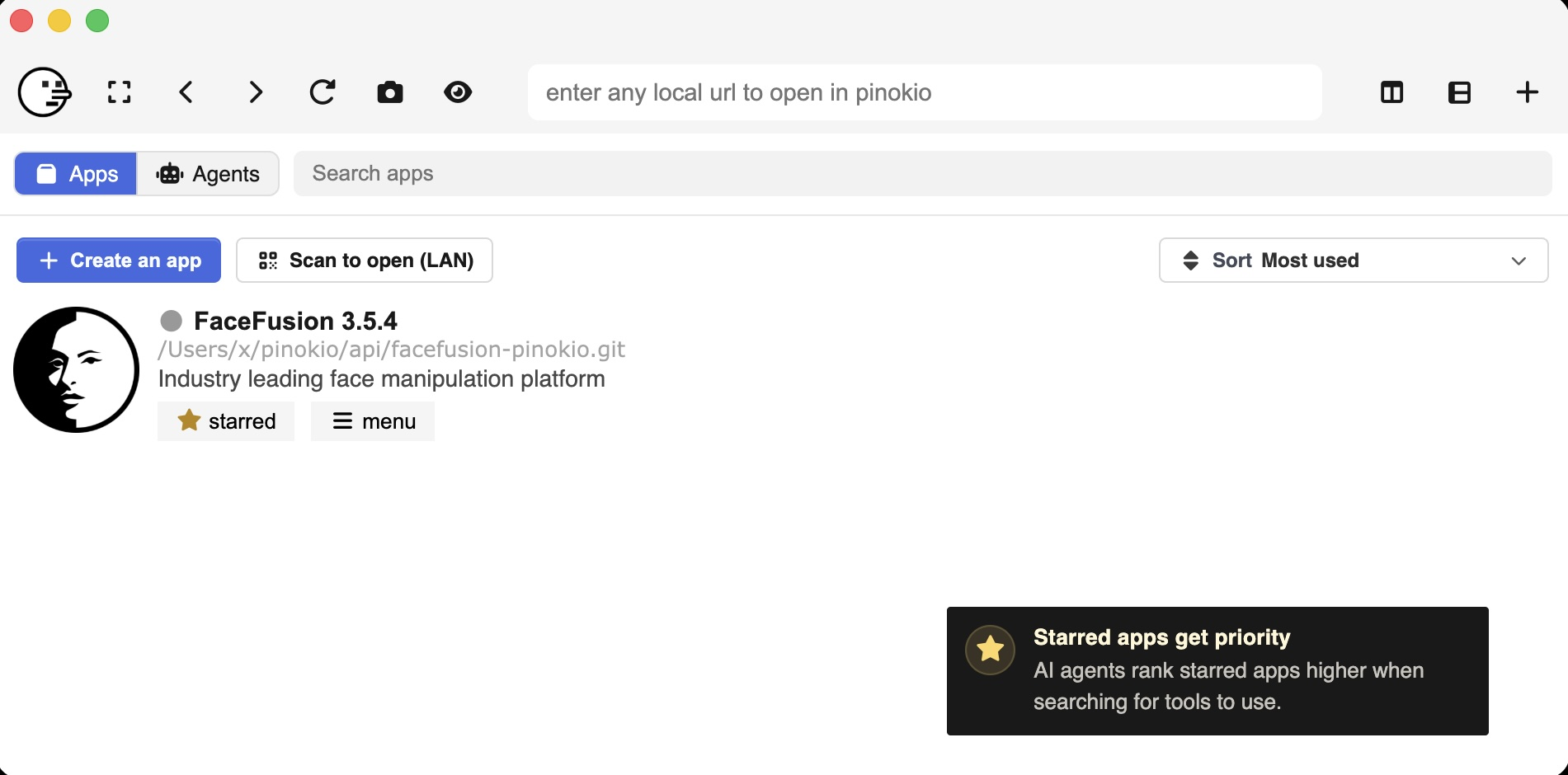Screen dimensions: 1568x775
Task: Unstar the FaceFusion app
Action: [226, 421]
